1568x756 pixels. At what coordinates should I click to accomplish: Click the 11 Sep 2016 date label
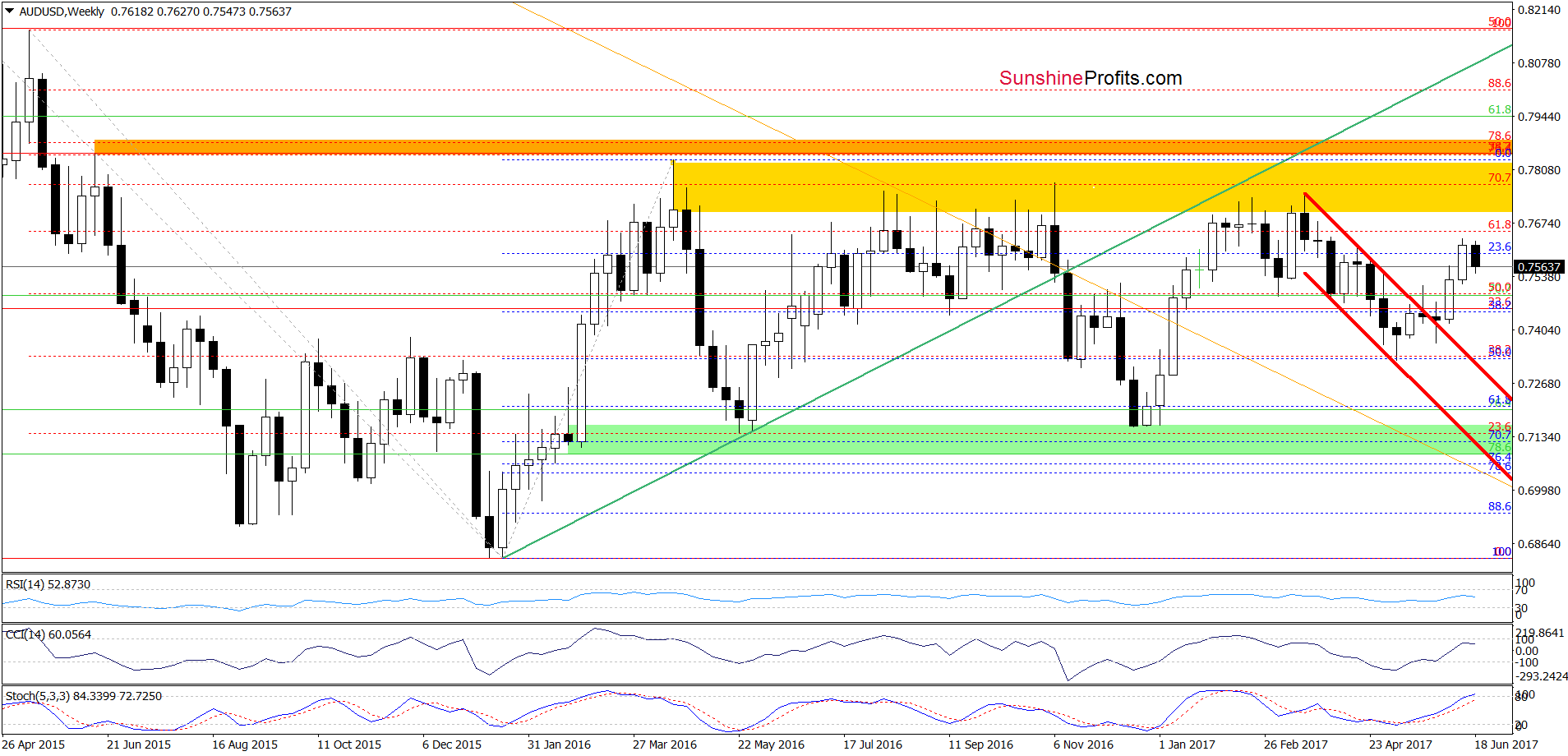[980, 744]
